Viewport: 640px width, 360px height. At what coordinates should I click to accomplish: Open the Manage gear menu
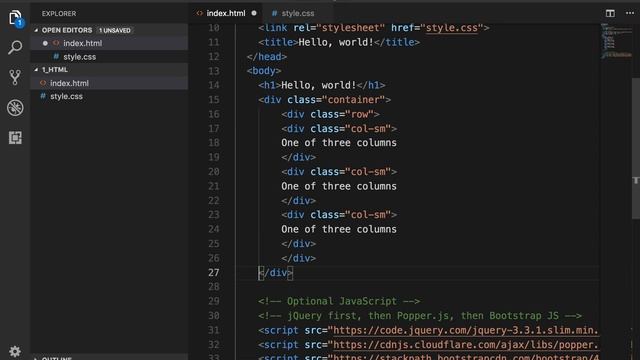(x=15, y=351)
